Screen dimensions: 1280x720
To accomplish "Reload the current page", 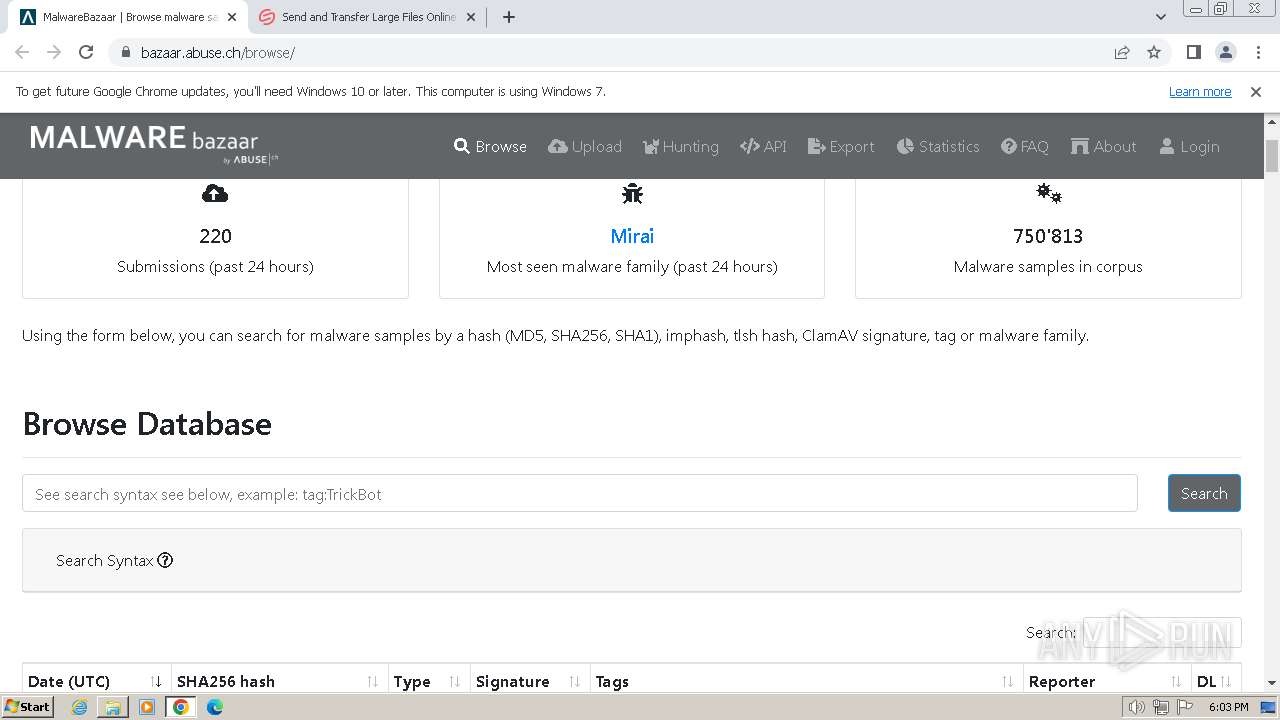I will [x=86, y=52].
